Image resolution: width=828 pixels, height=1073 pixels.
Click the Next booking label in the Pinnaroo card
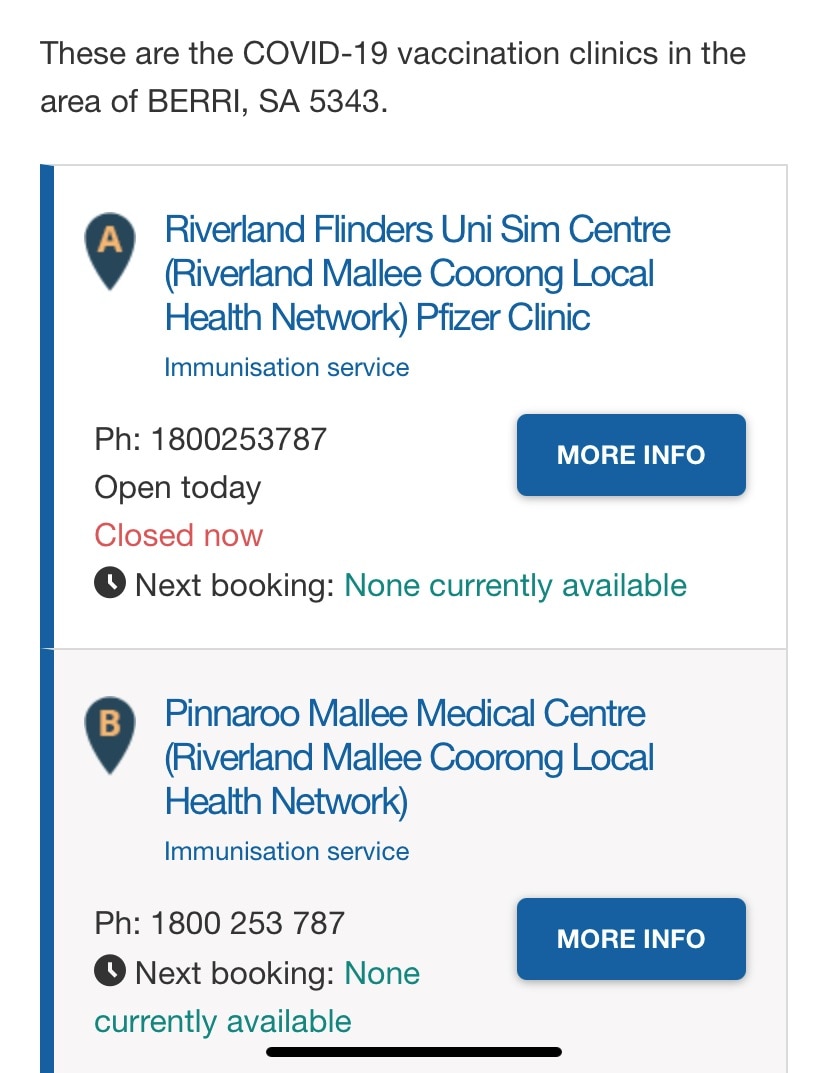[x=233, y=973]
